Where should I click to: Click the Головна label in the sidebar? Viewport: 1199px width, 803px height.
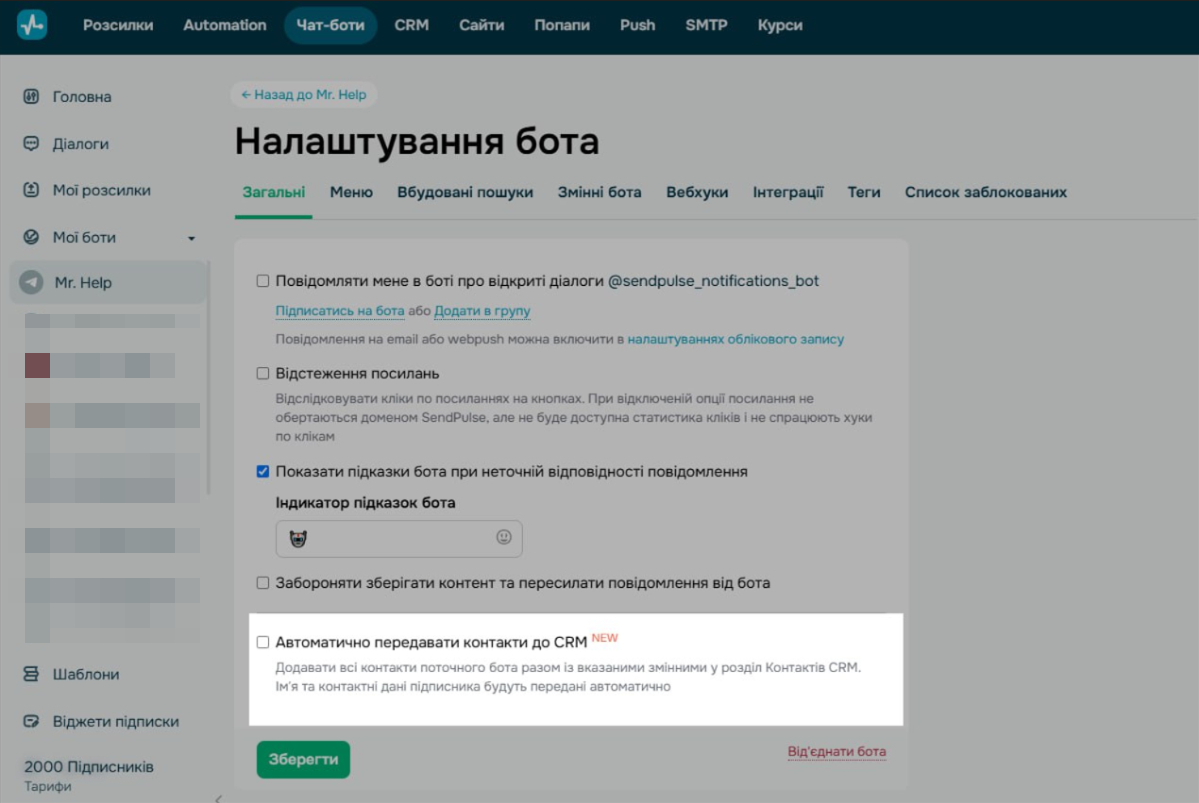82,97
